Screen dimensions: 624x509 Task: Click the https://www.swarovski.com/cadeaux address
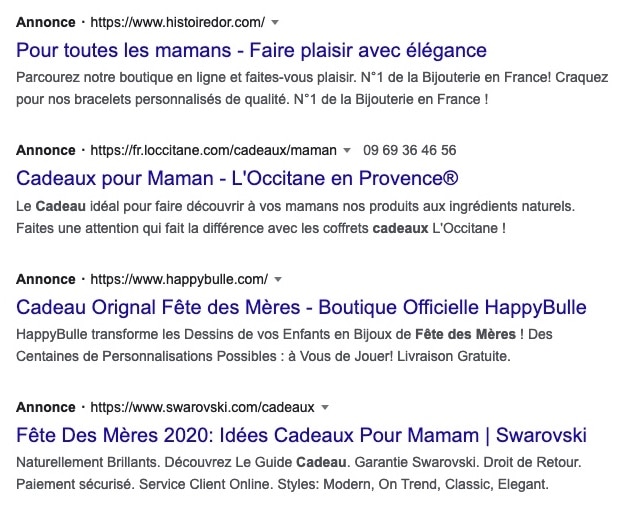202,407
